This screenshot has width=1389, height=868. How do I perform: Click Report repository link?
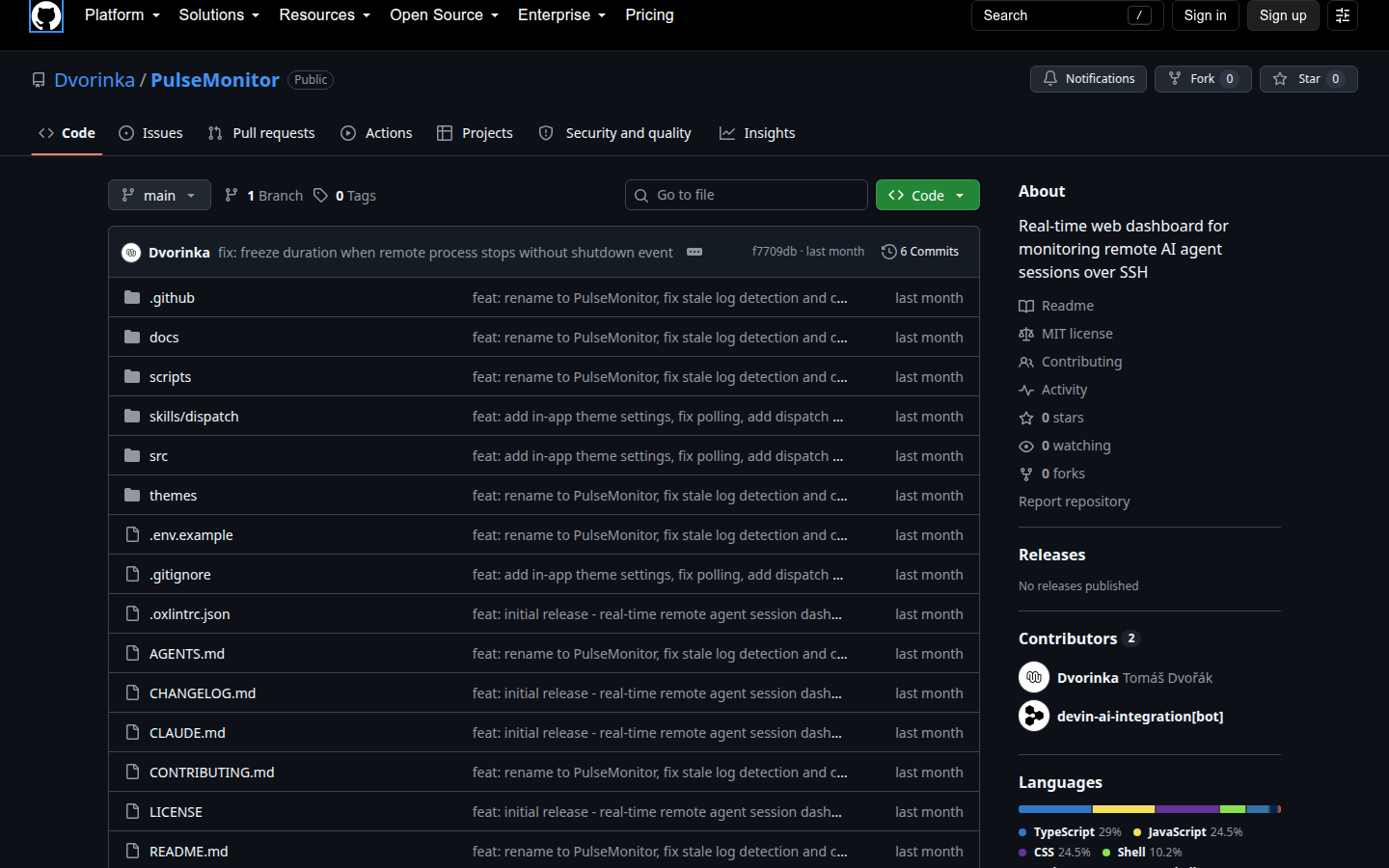(x=1074, y=502)
